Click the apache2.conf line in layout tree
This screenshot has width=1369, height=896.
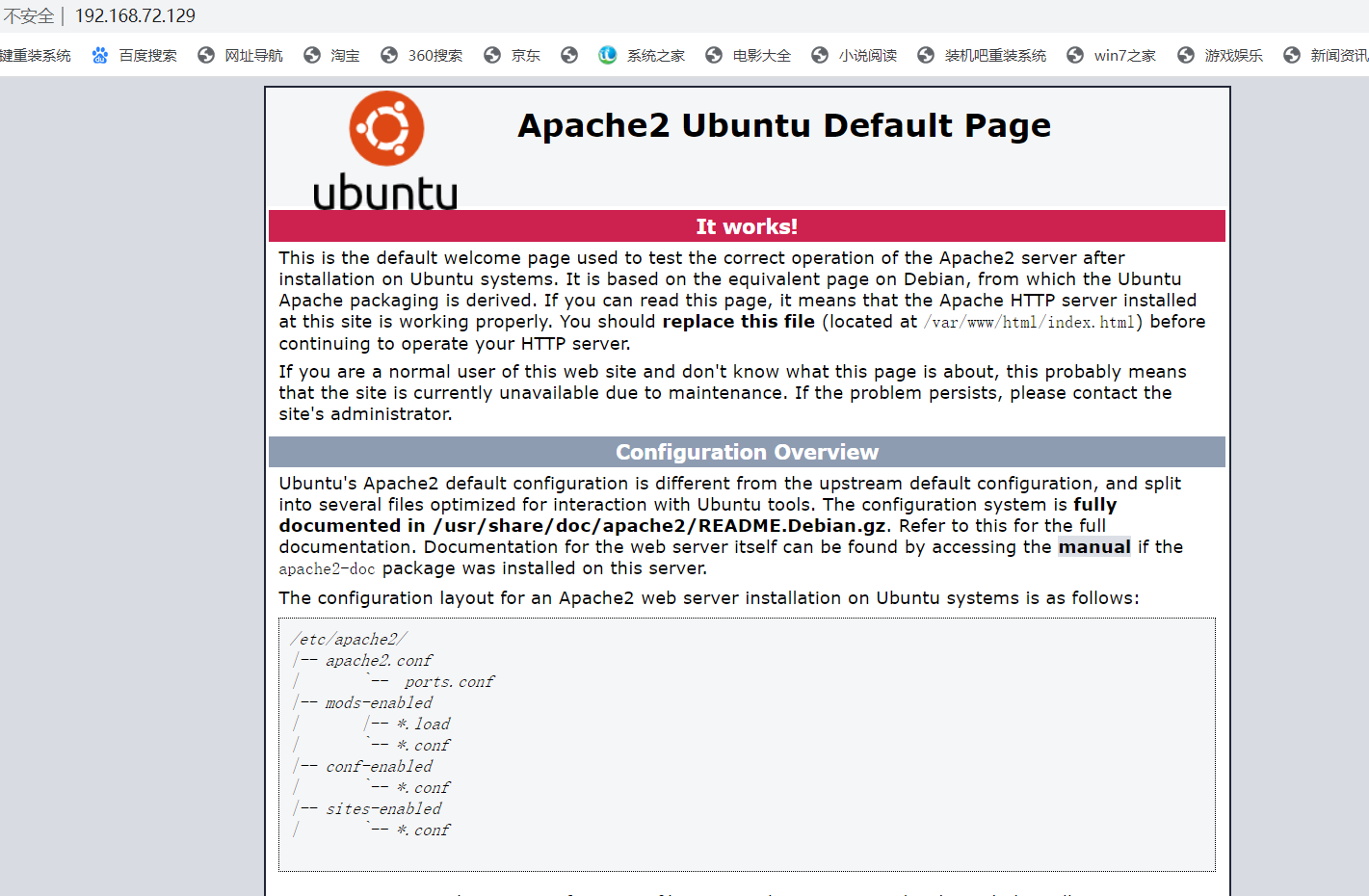pos(379,660)
